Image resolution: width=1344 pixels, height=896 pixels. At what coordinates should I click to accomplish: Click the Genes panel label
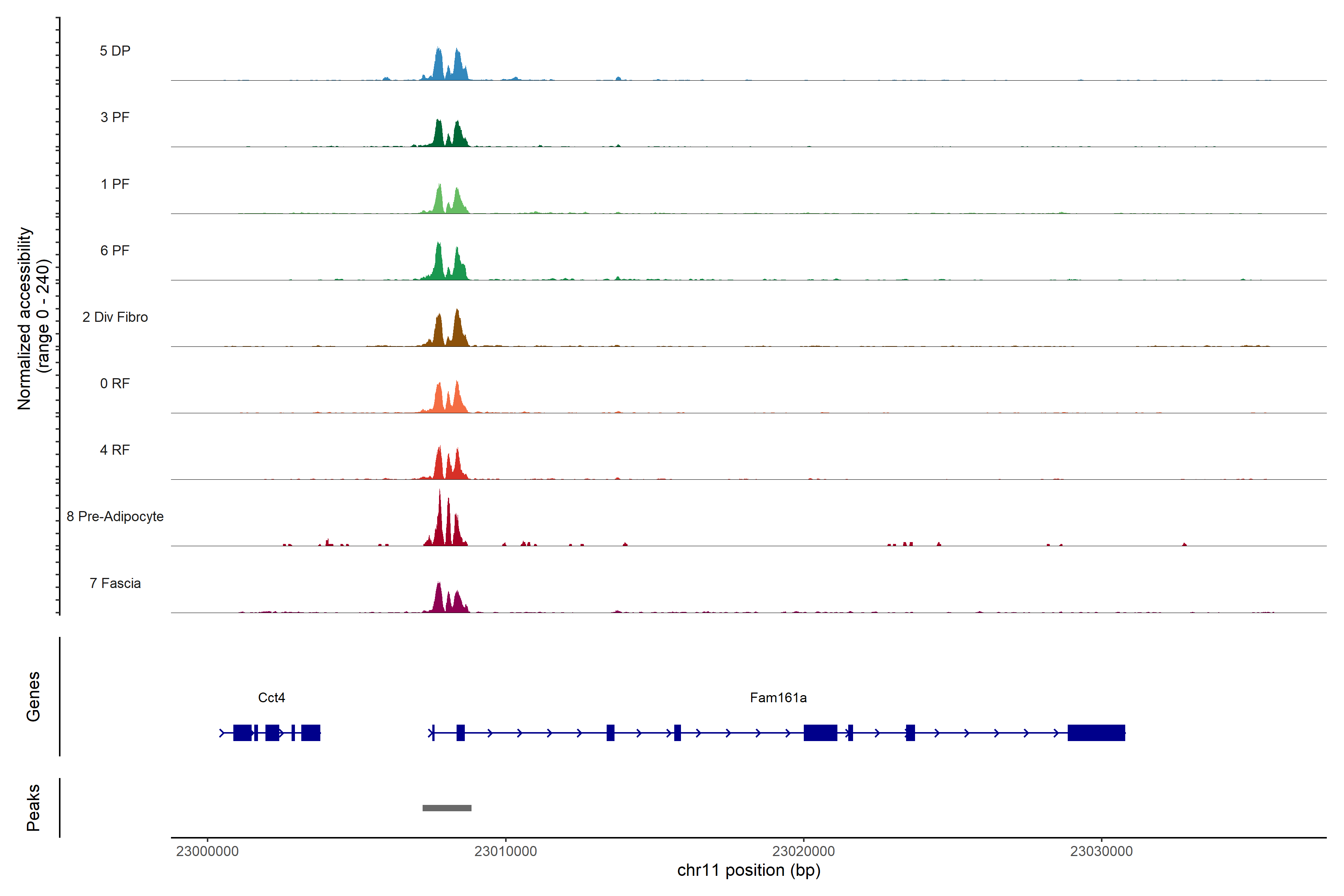tap(33, 696)
